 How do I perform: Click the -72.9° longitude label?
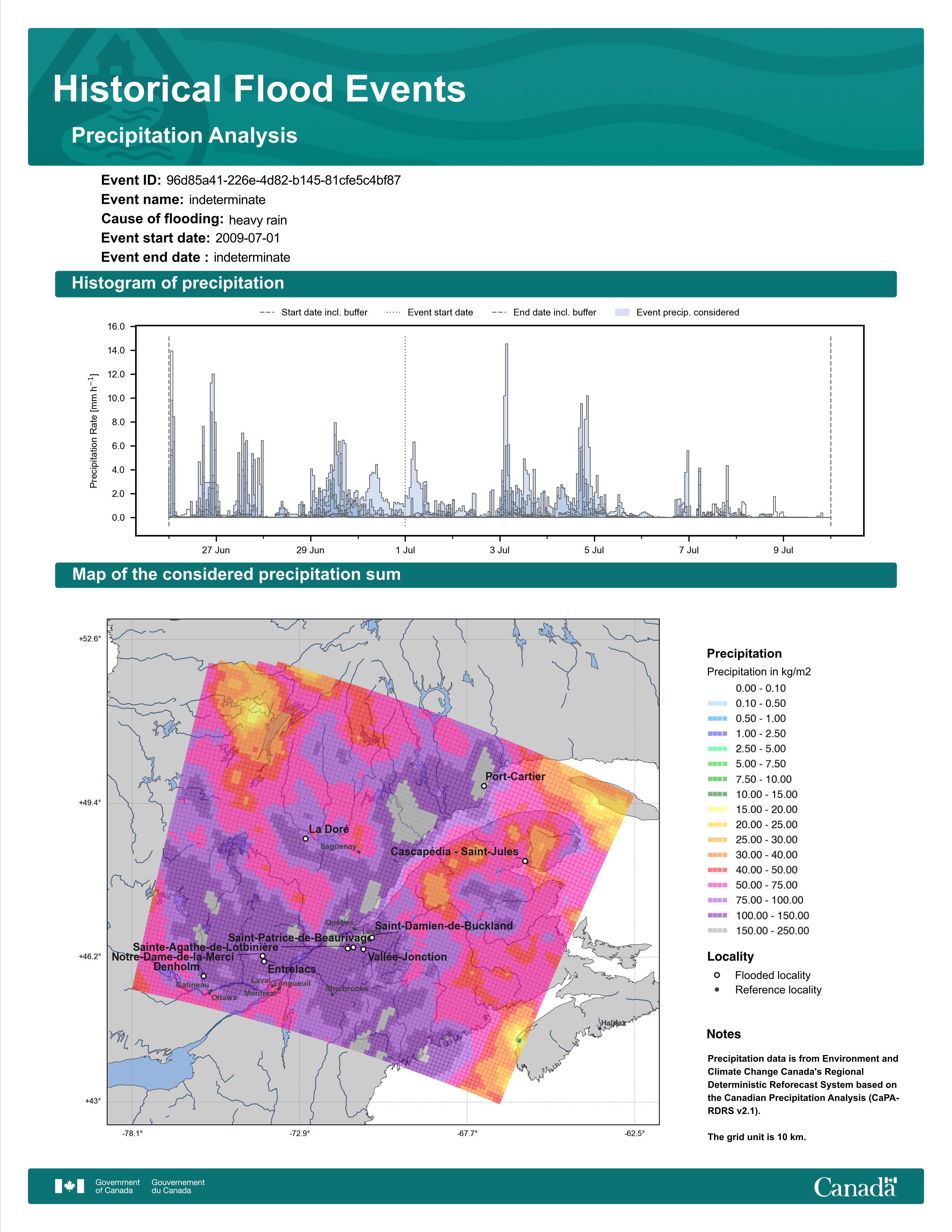coord(299,1134)
